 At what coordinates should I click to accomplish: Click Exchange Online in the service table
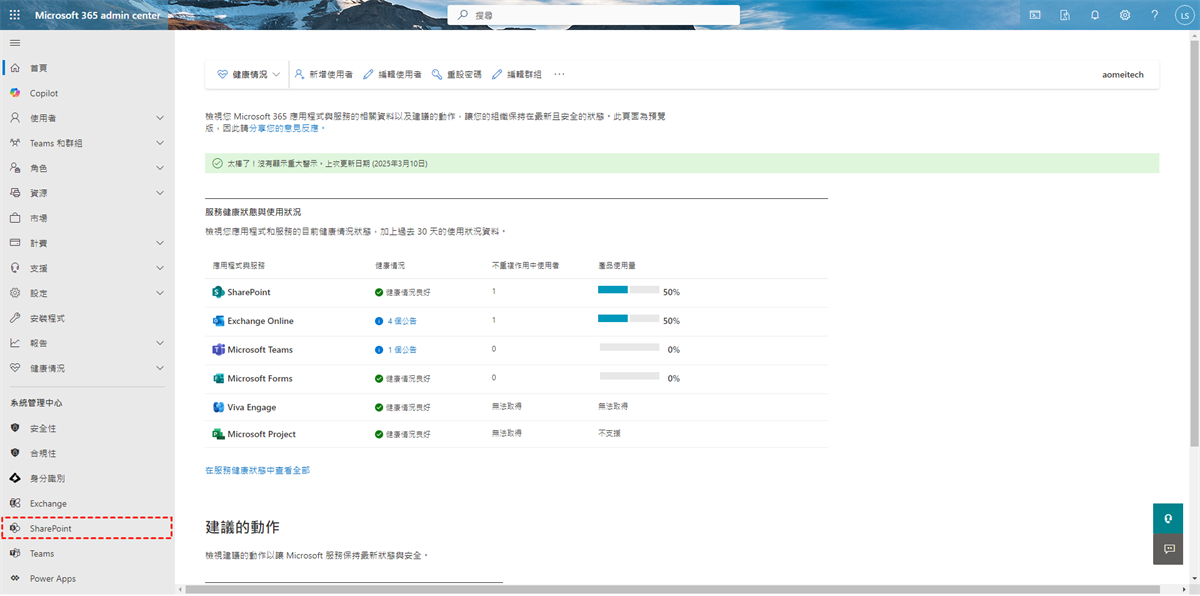pos(260,321)
